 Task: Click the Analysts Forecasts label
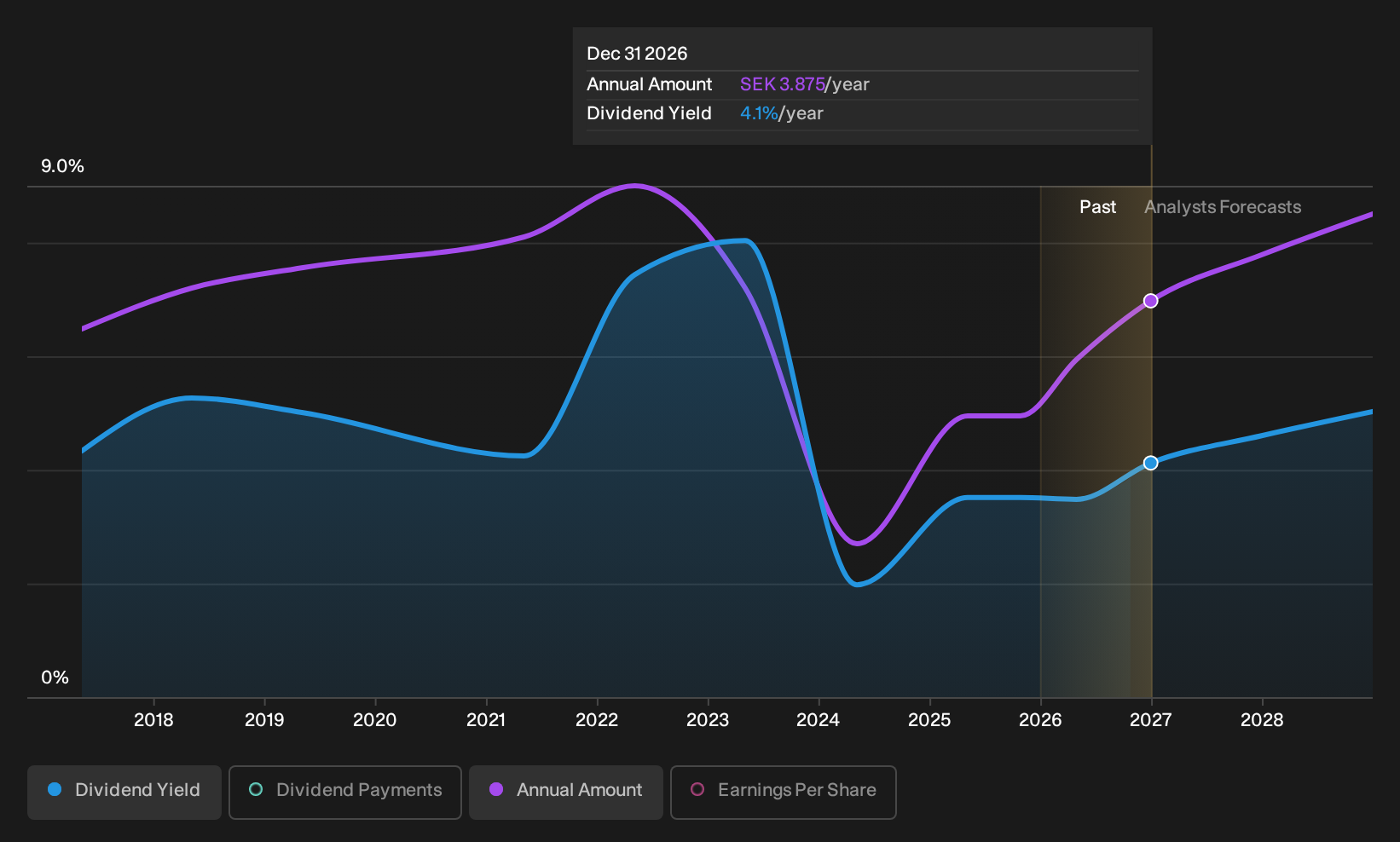coord(1223,207)
